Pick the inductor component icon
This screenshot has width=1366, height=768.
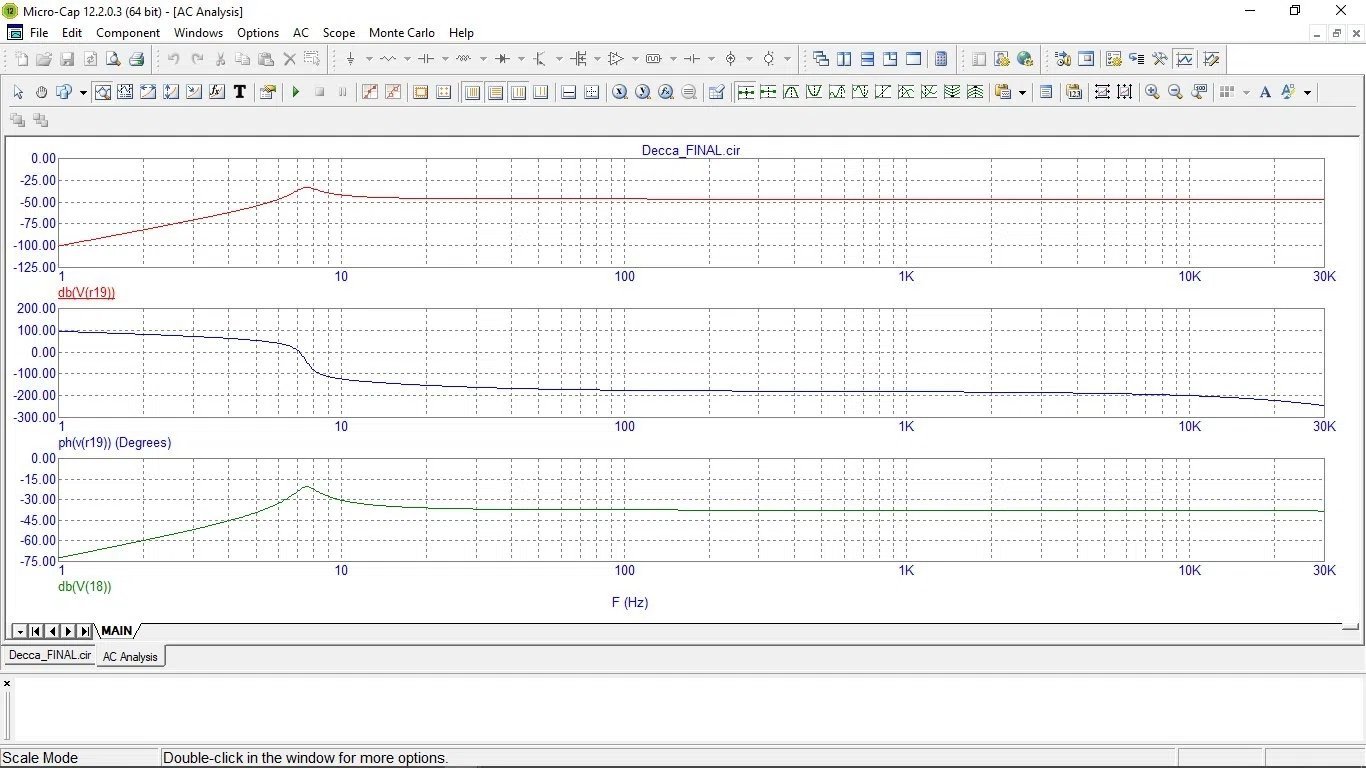pyautogui.click(x=464, y=59)
